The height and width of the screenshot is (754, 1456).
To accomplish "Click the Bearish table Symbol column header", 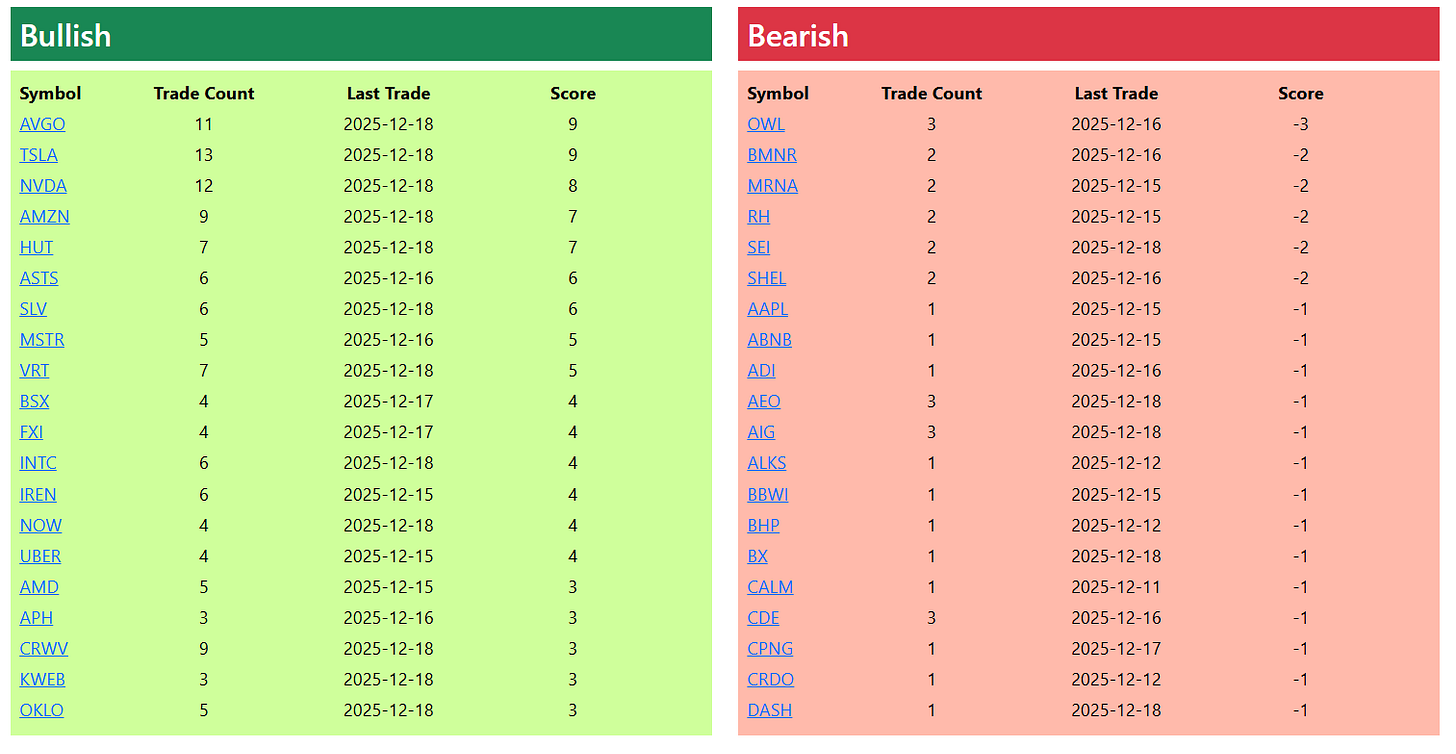I will pos(779,94).
